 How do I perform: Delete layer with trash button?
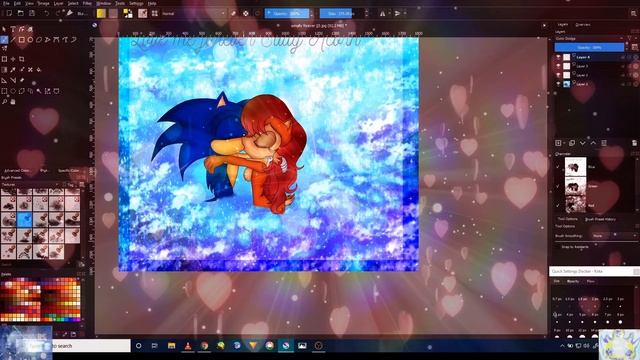tap(634, 143)
